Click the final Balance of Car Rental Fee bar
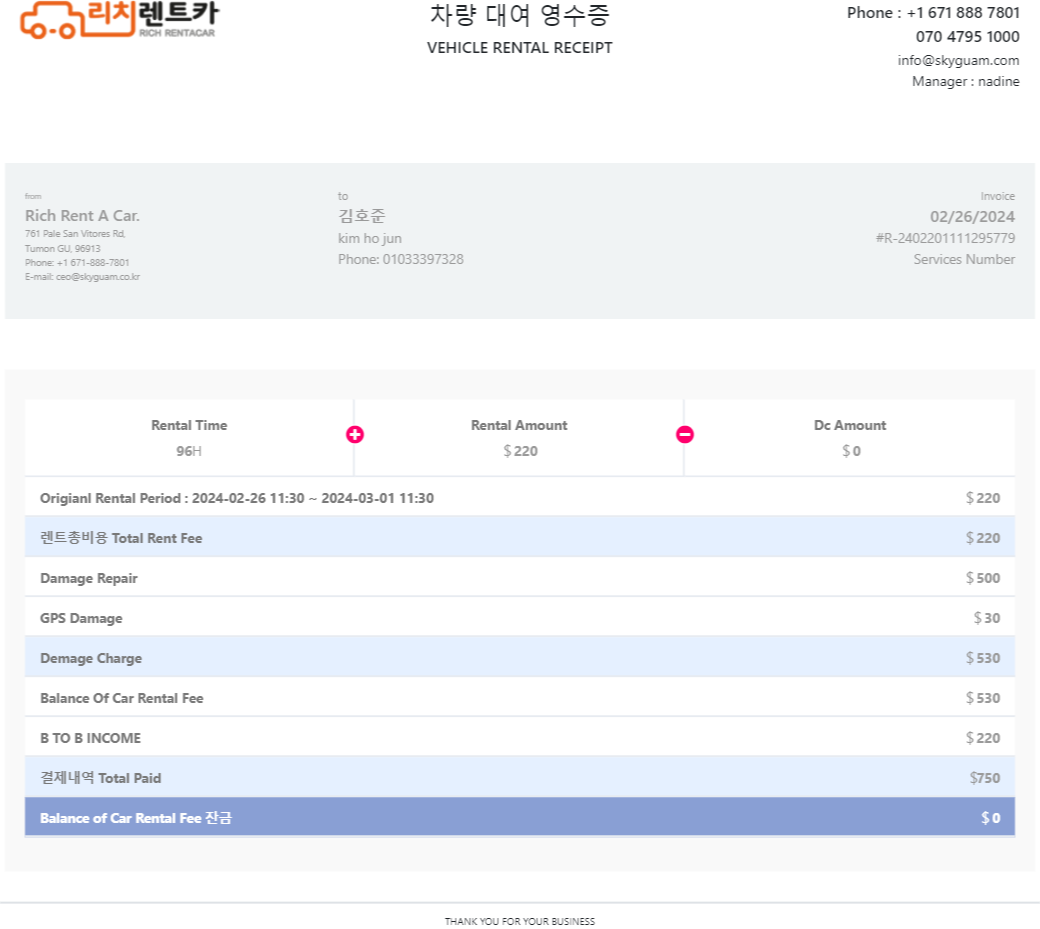This screenshot has width=1040, height=929. point(519,818)
